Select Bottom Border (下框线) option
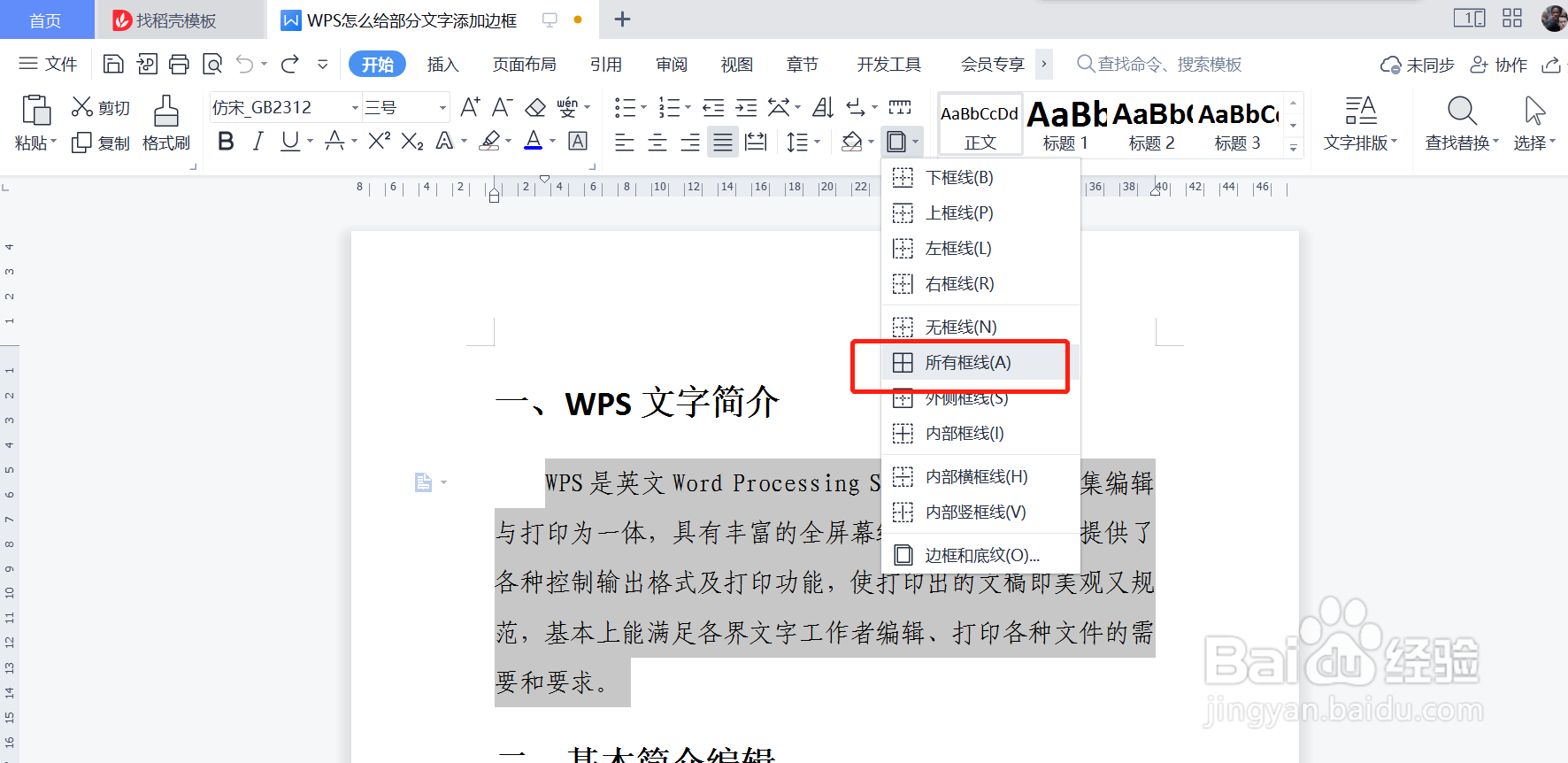Image resolution: width=1568 pixels, height=763 pixels. 980,178
